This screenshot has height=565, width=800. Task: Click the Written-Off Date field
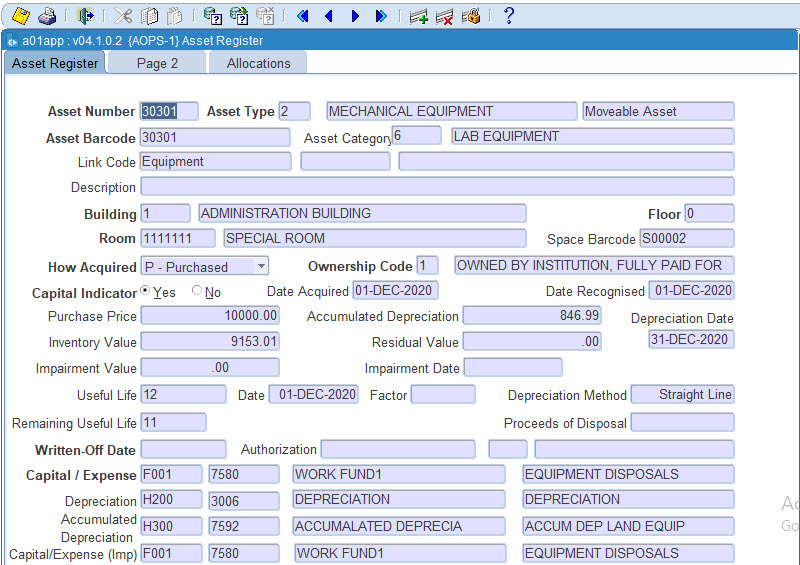pyautogui.click(x=183, y=450)
